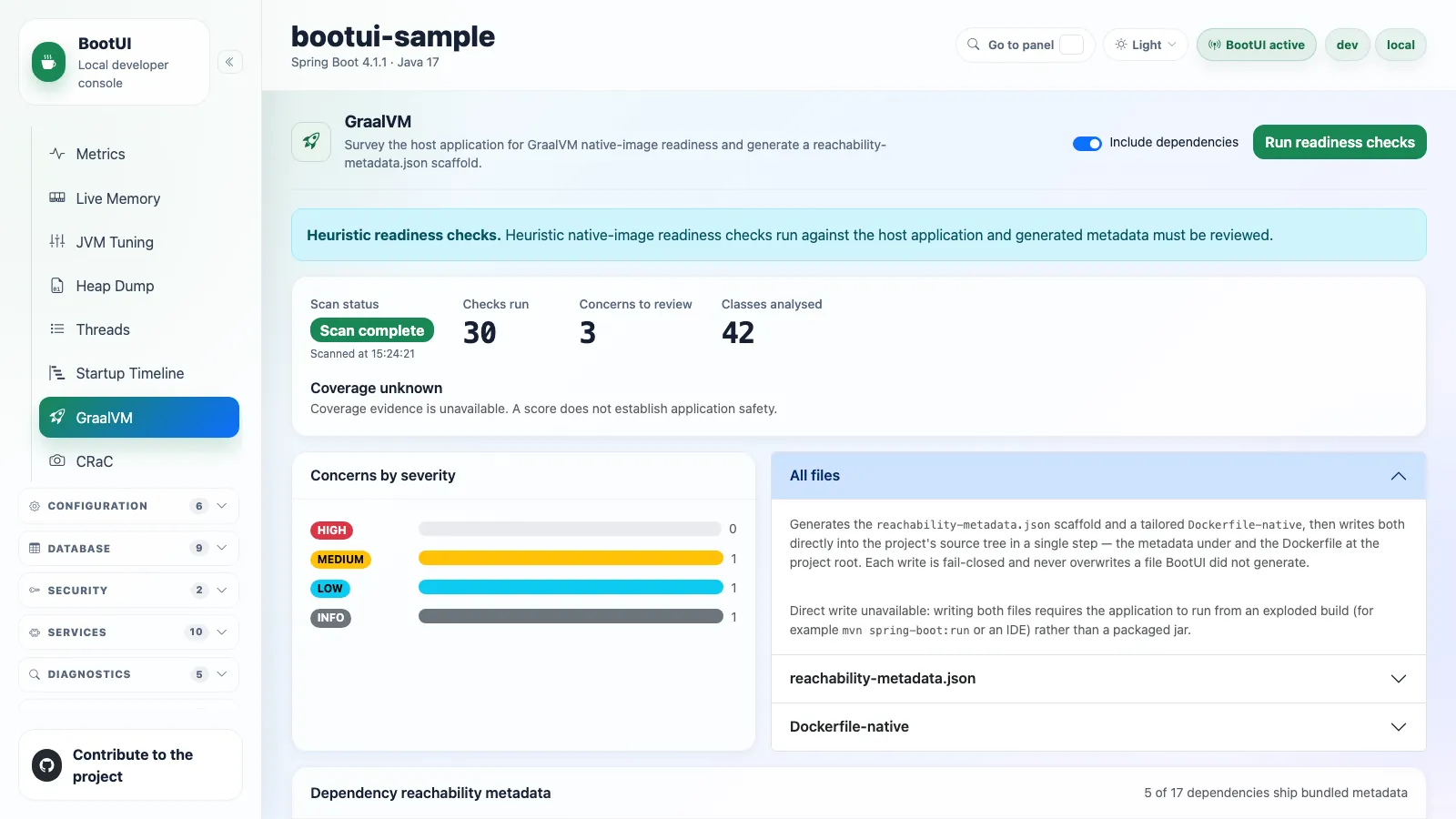The image size is (1456, 819).
Task: Expand the Dockerfile-native accordion
Action: click(1098, 727)
